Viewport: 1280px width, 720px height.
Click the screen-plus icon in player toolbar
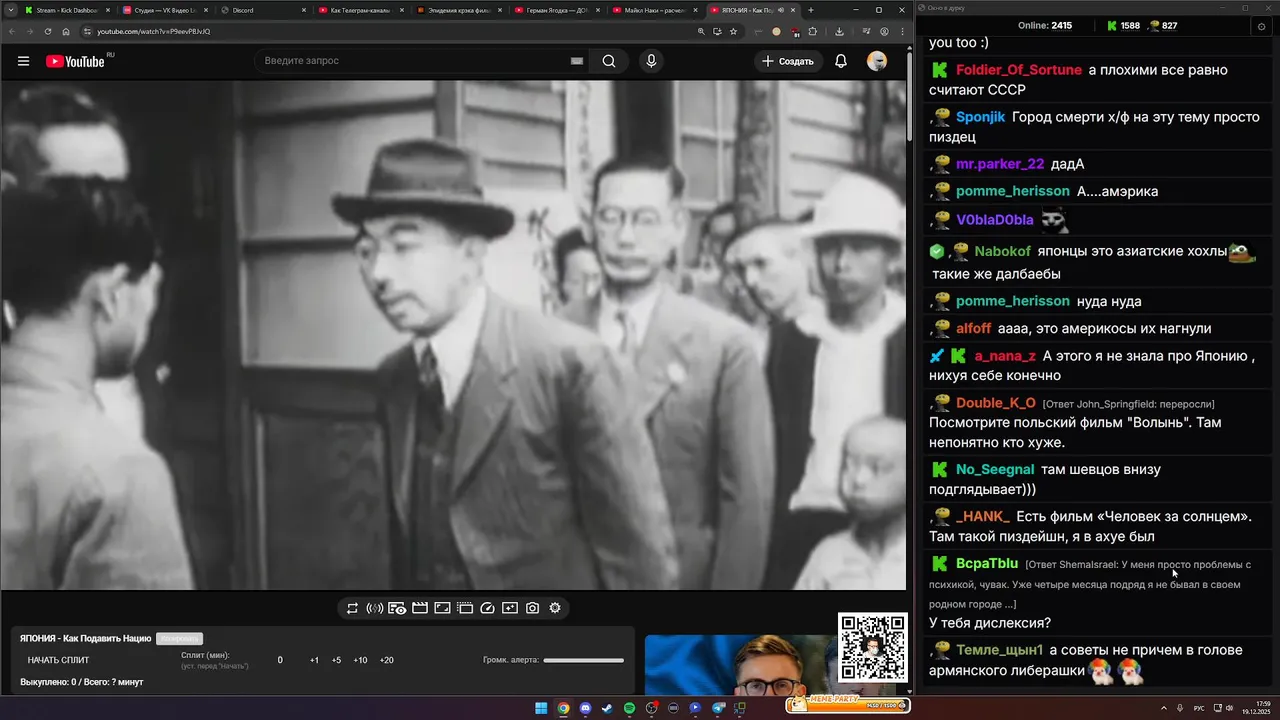click(510, 608)
